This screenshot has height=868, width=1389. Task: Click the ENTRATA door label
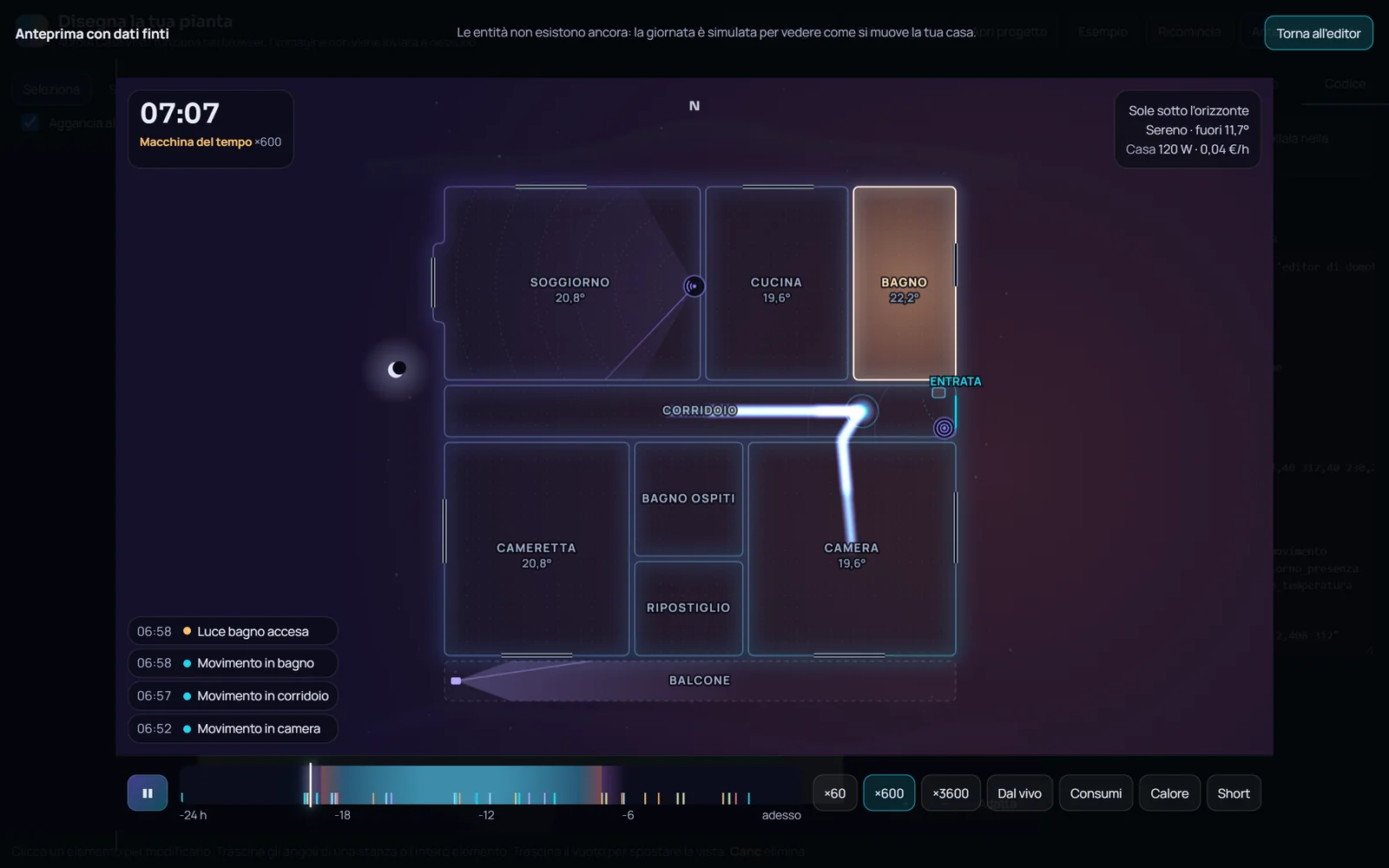tap(956, 381)
